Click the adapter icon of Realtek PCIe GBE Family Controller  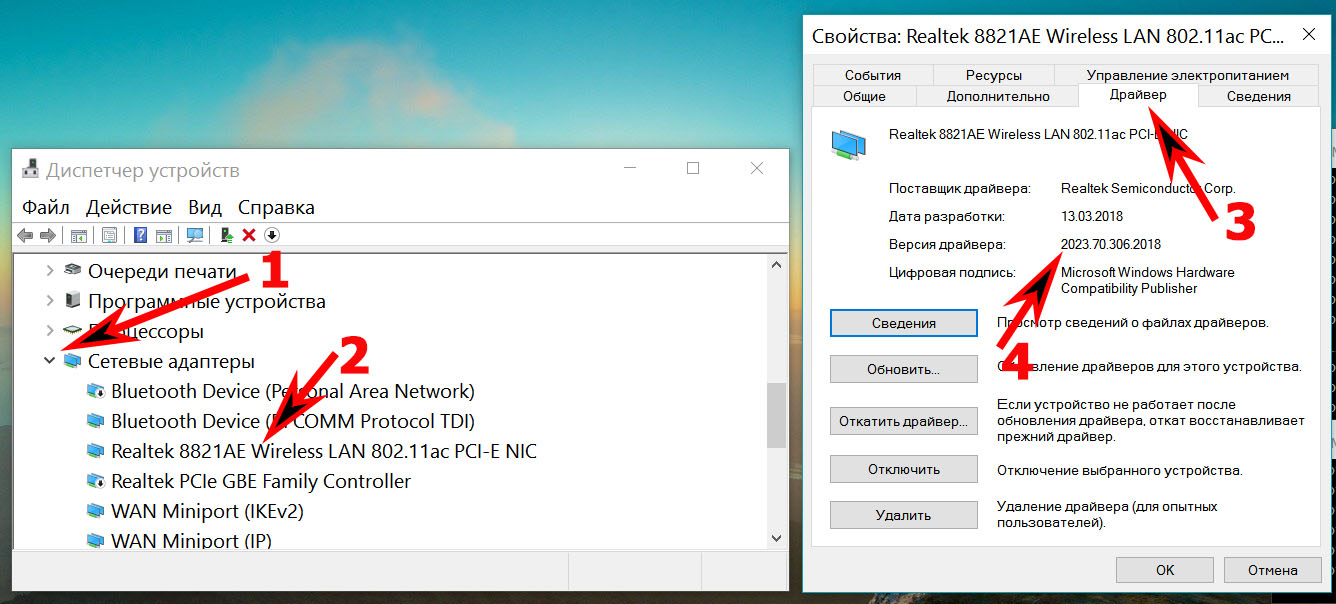coord(96,481)
